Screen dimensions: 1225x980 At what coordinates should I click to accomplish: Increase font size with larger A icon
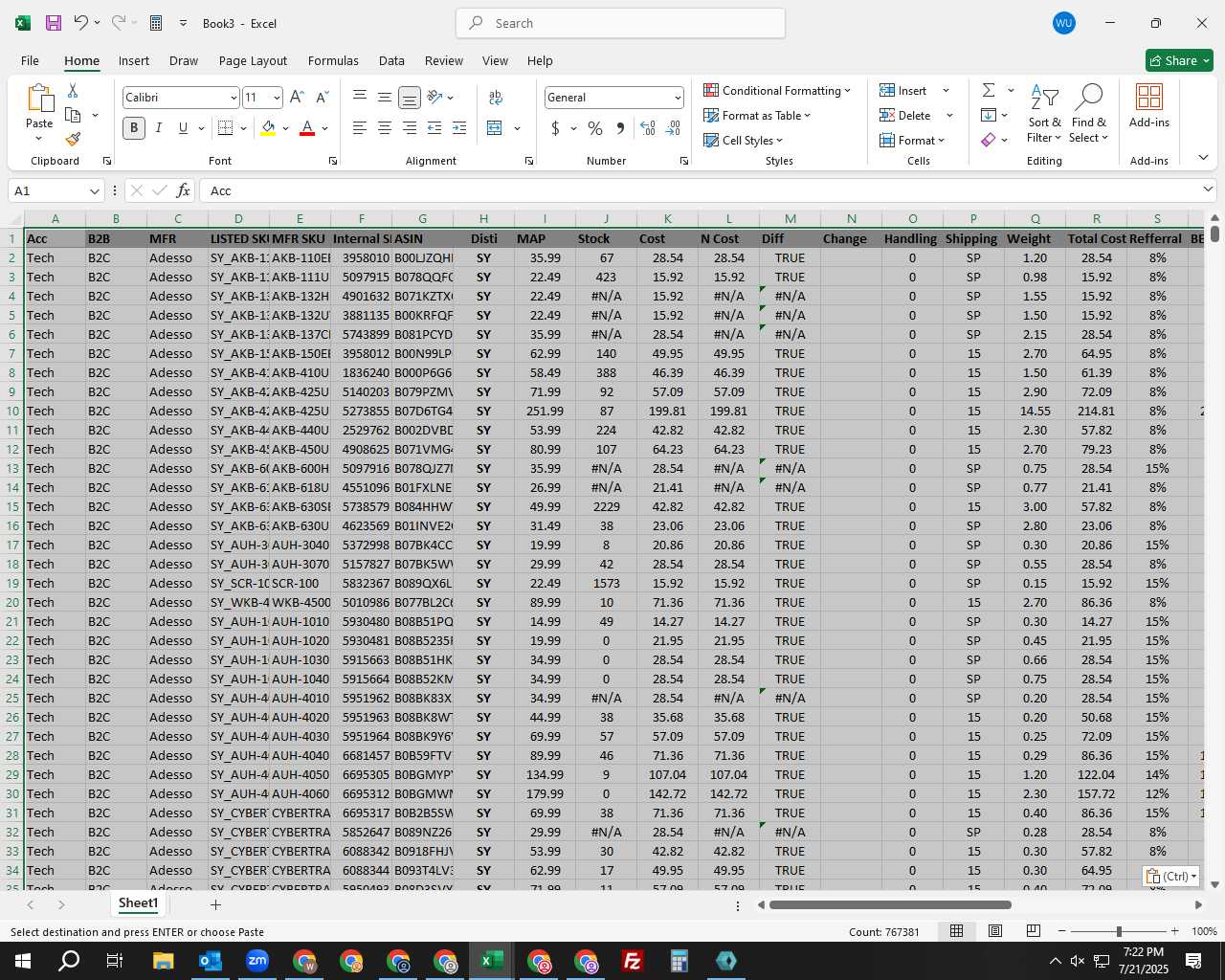[297, 98]
